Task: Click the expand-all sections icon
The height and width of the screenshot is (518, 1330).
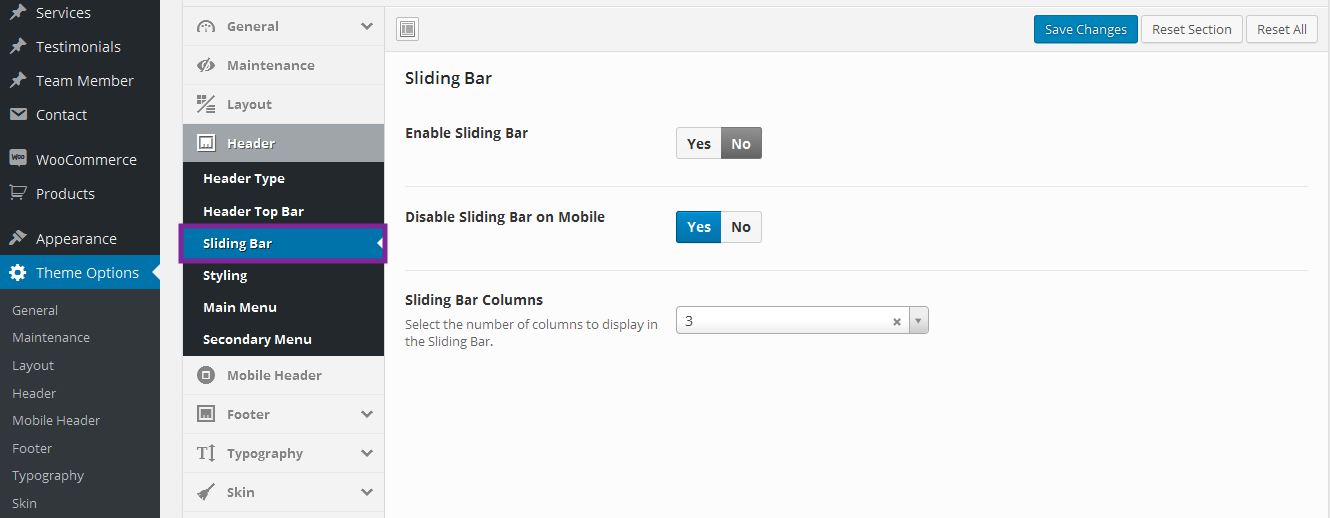Action: click(408, 29)
